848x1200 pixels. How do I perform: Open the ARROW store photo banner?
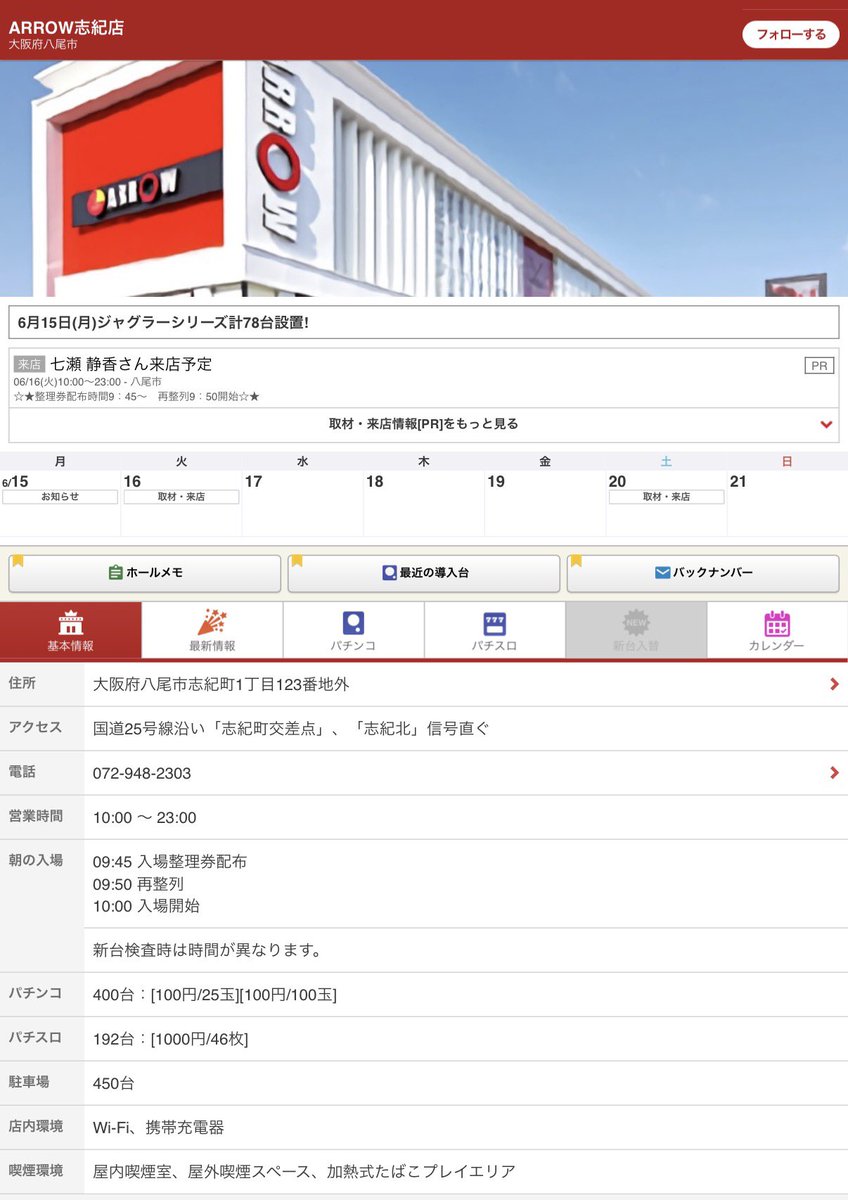(x=424, y=178)
